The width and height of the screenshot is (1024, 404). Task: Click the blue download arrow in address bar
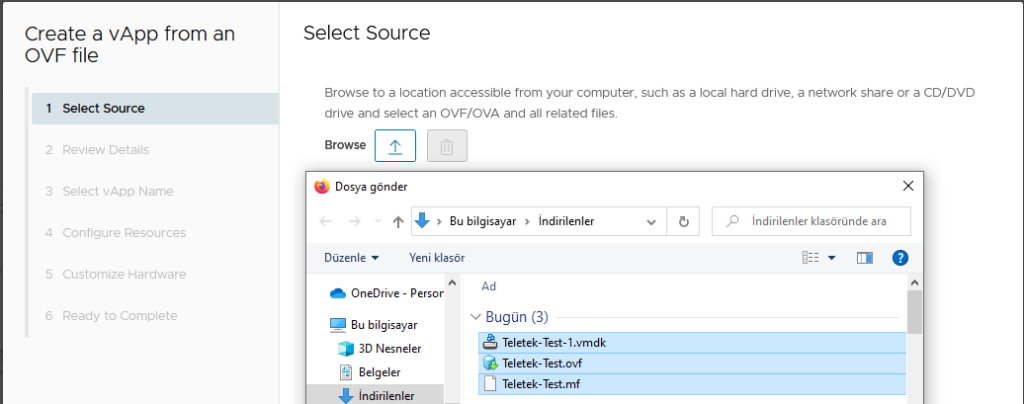click(423, 221)
